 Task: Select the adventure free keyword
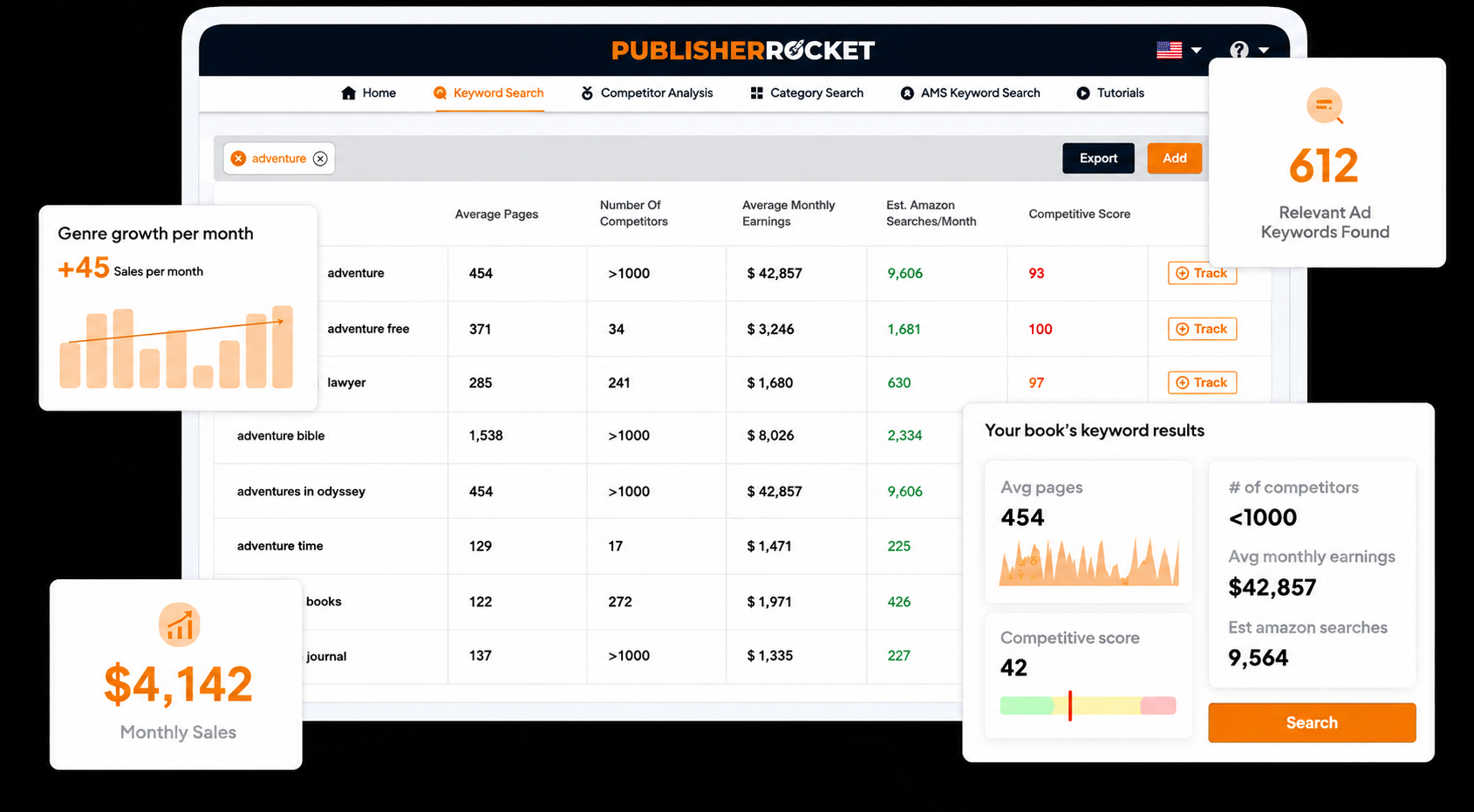click(368, 329)
